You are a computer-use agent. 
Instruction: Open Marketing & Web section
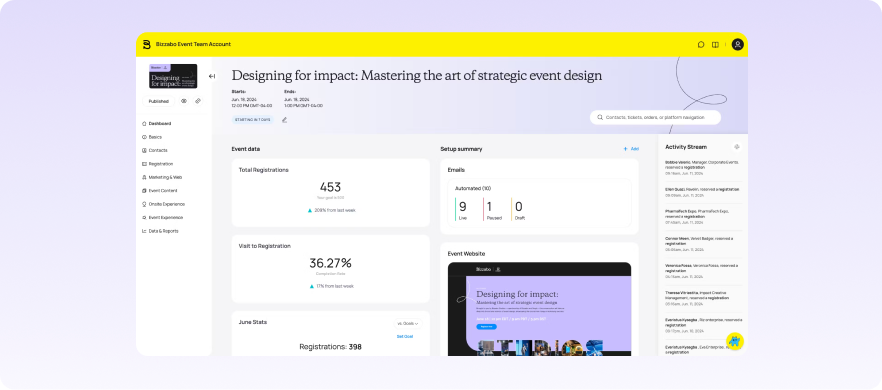[x=162, y=177]
